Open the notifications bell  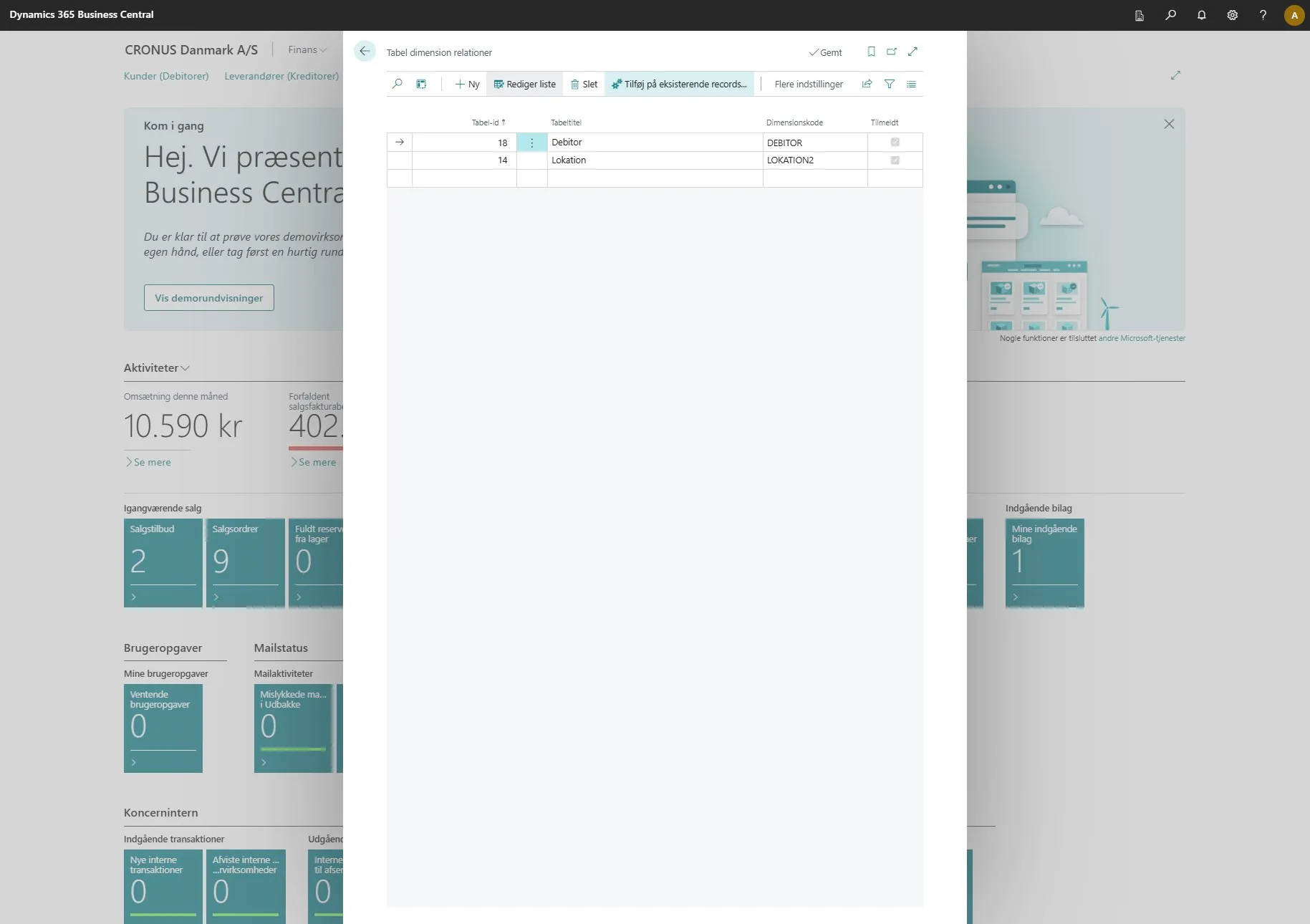[1202, 15]
